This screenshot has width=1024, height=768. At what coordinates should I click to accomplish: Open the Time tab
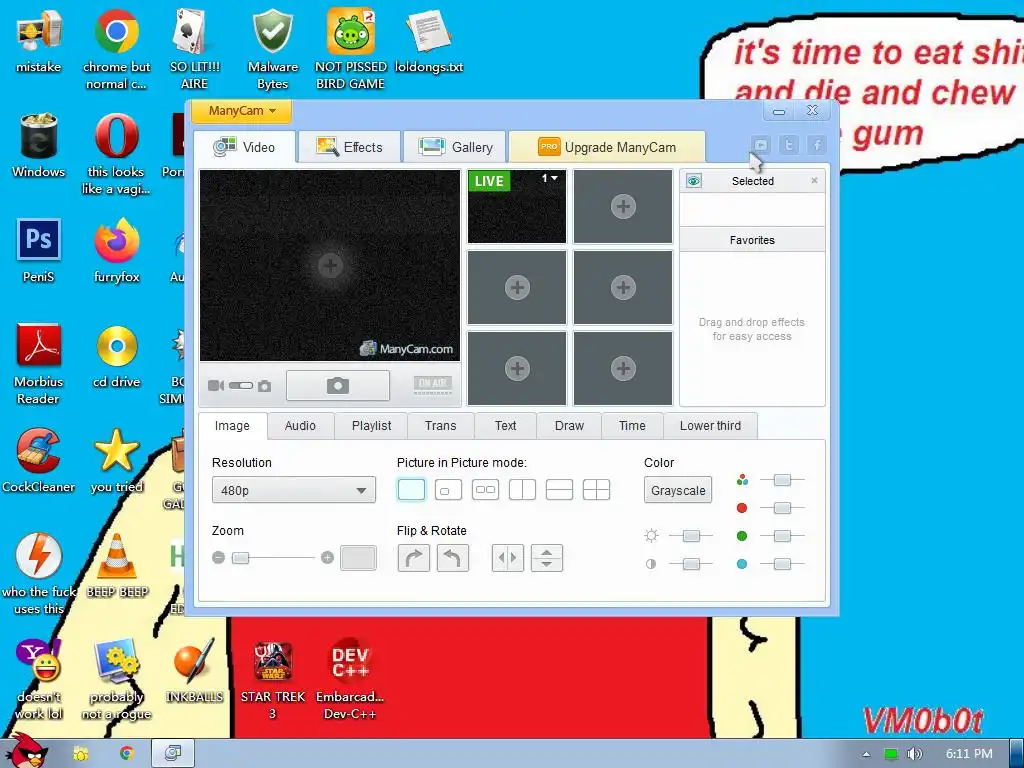(x=632, y=426)
